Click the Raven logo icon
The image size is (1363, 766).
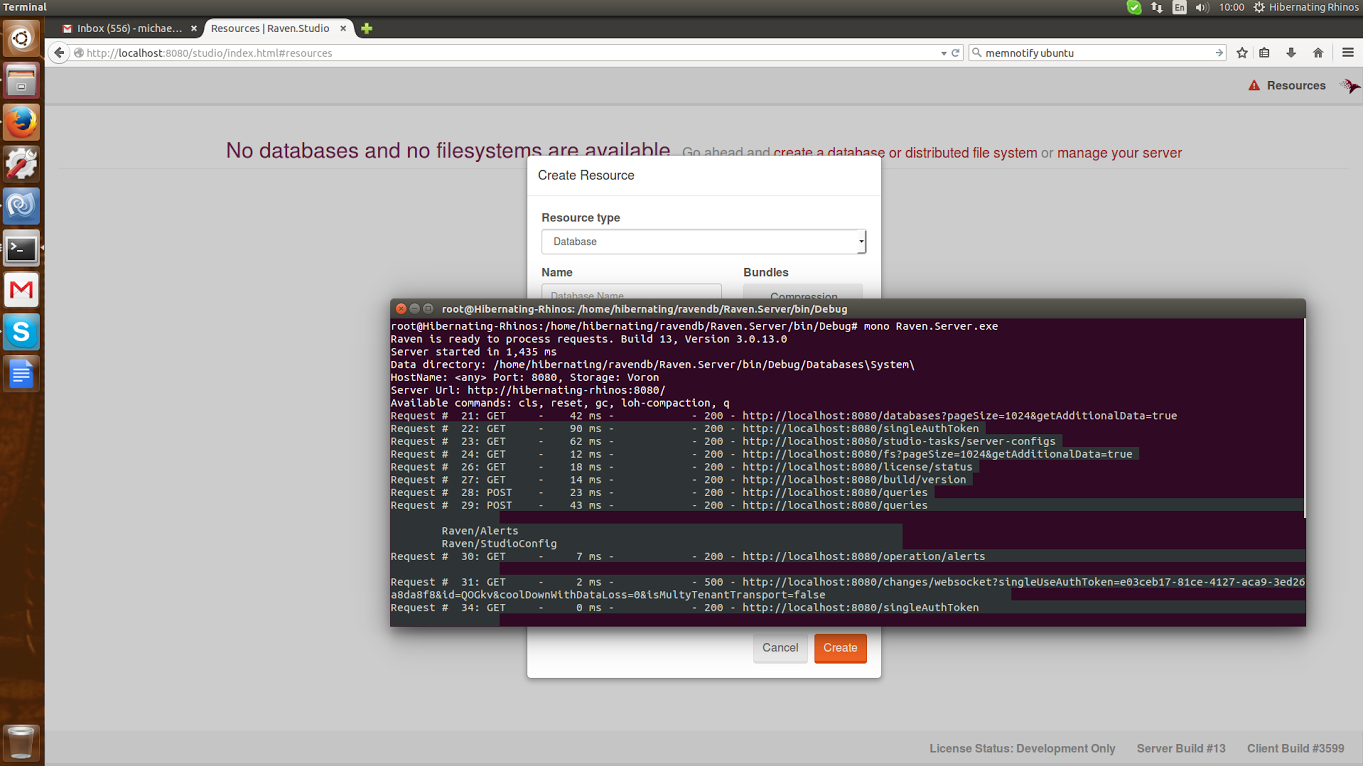[x=1350, y=86]
